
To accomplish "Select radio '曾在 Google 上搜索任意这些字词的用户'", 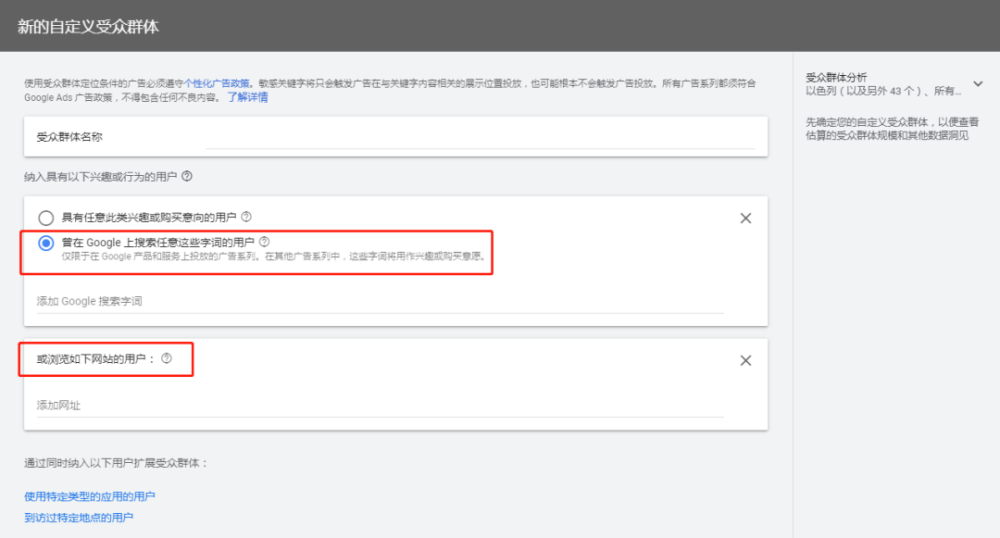I will click(46, 243).
